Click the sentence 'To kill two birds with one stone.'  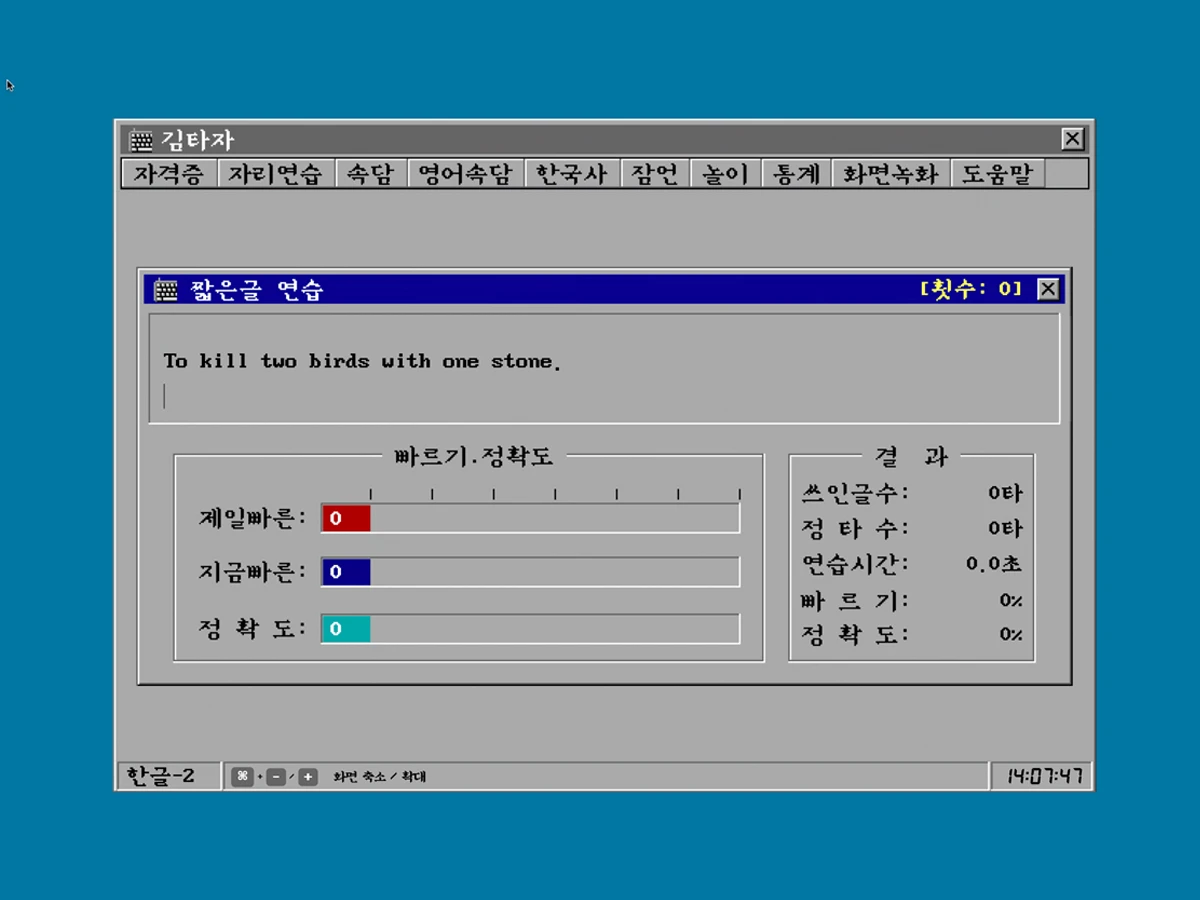(x=362, y=361)
